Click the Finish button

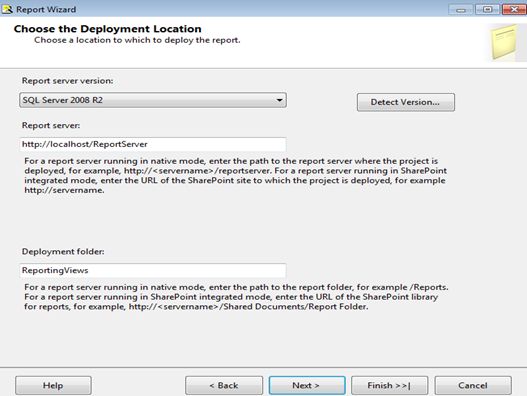390,385
